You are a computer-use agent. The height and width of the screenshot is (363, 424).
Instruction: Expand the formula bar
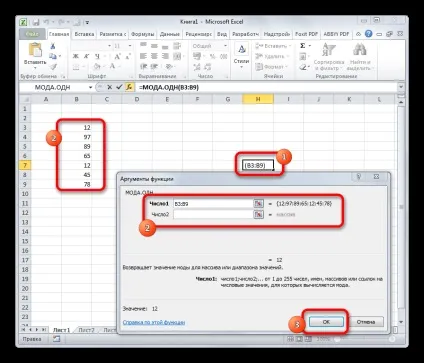point(401,87)
